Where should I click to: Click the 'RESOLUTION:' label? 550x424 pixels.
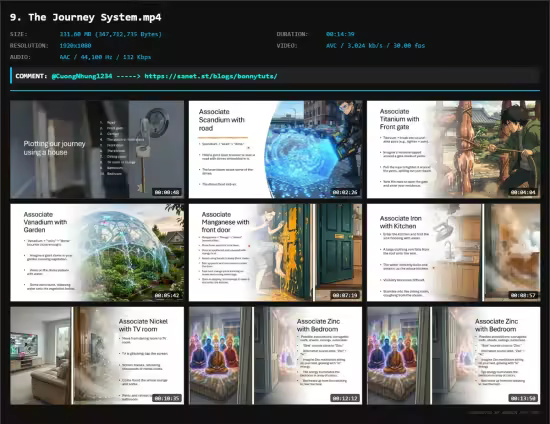point(29,46)
